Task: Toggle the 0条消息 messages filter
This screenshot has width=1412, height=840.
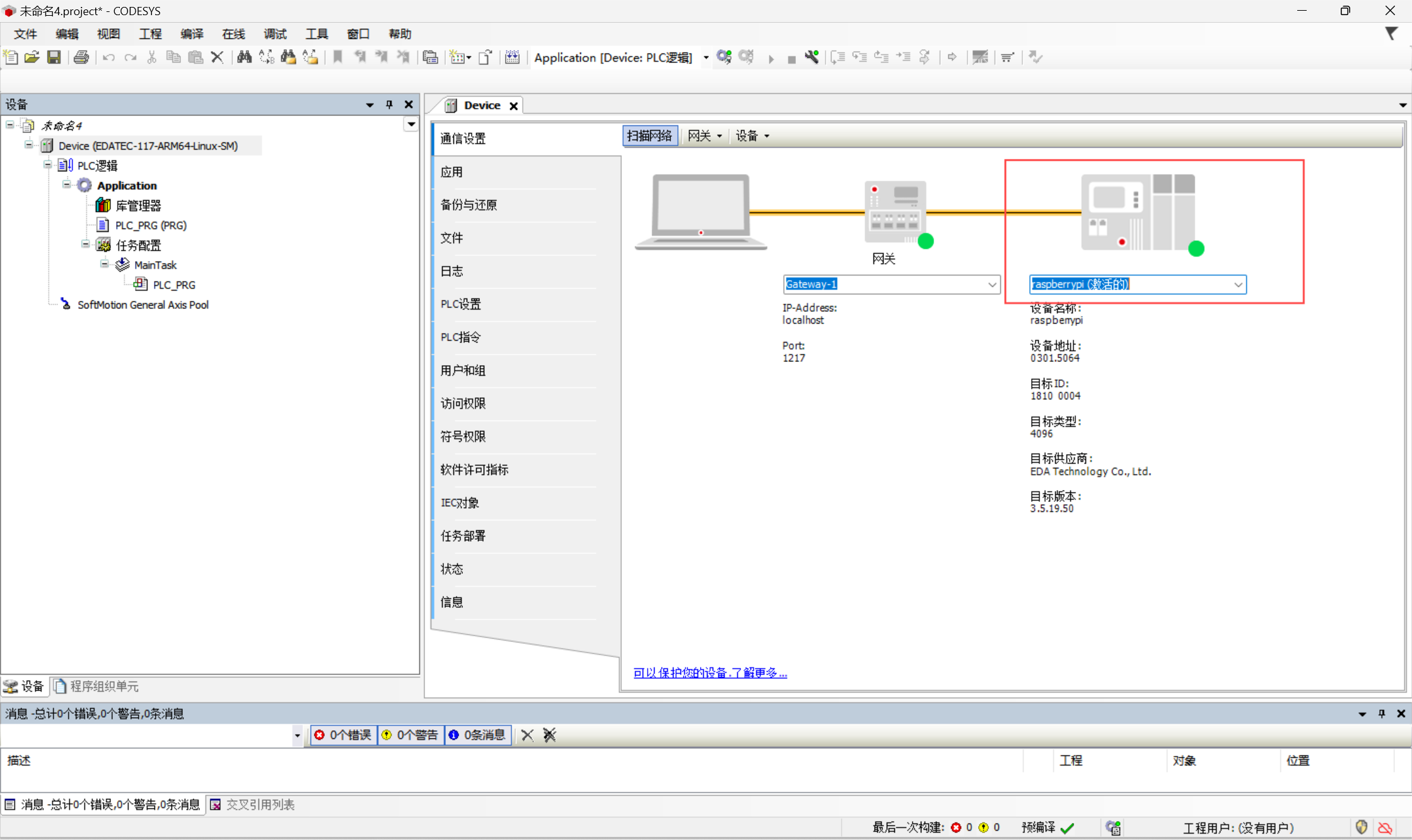Action: pos(478,735)
